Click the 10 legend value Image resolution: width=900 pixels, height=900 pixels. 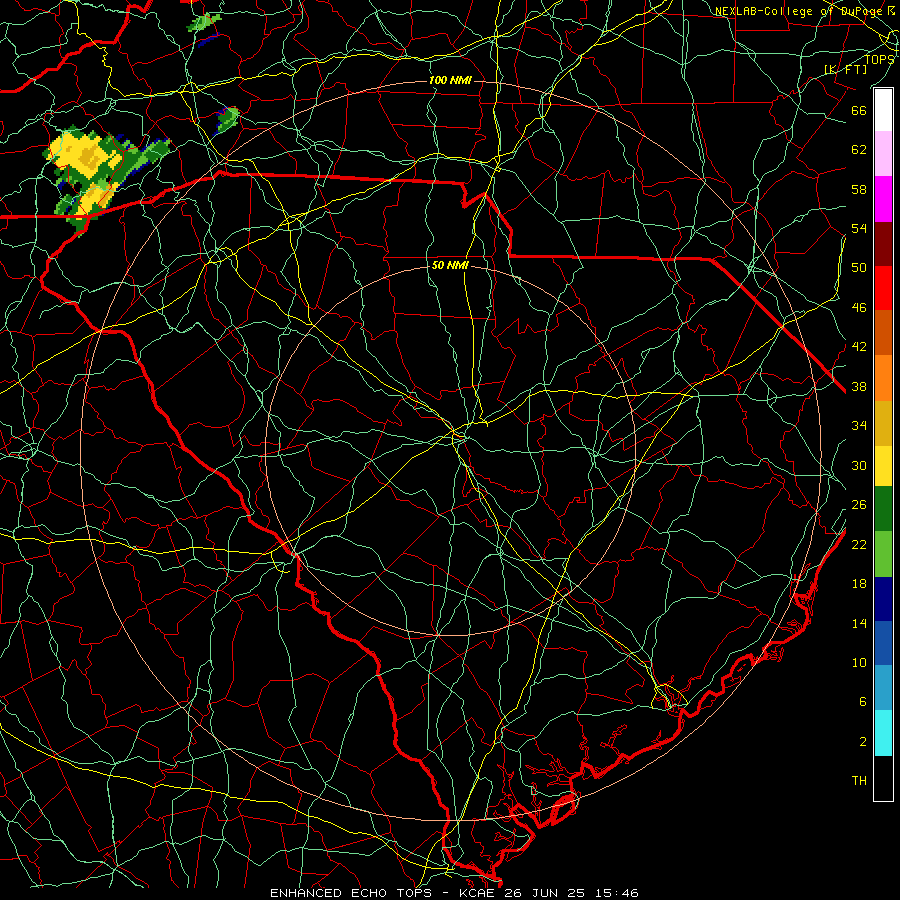tap(859, 662)
